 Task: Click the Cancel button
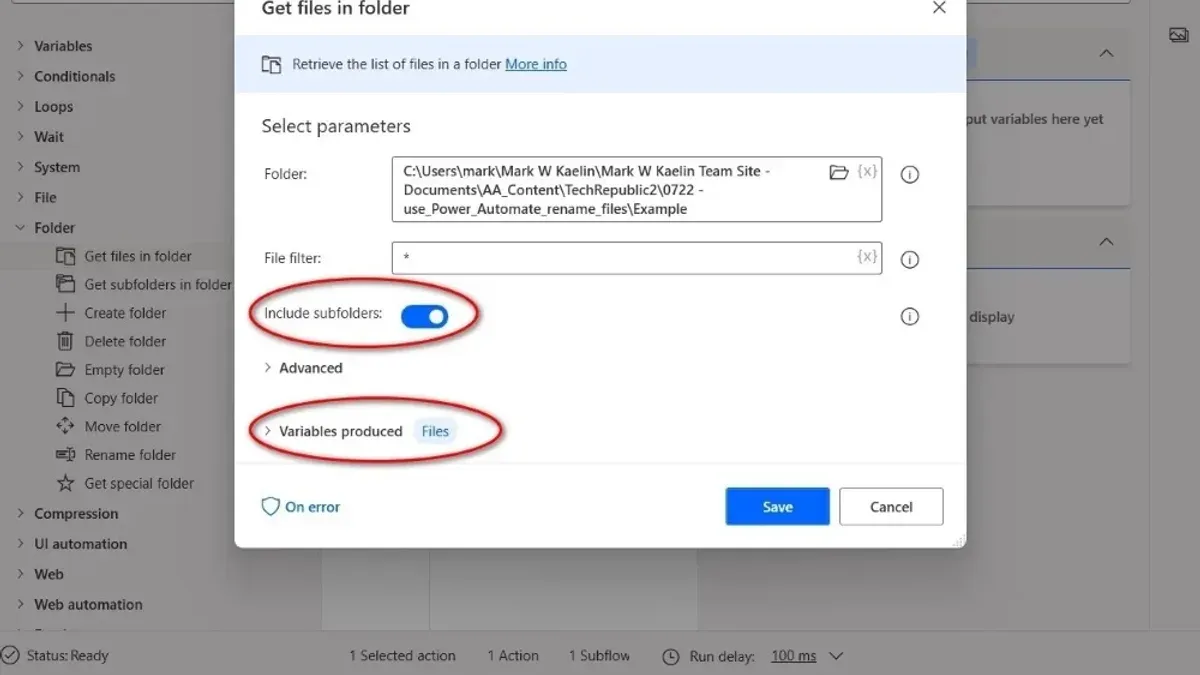pos(891,507)
